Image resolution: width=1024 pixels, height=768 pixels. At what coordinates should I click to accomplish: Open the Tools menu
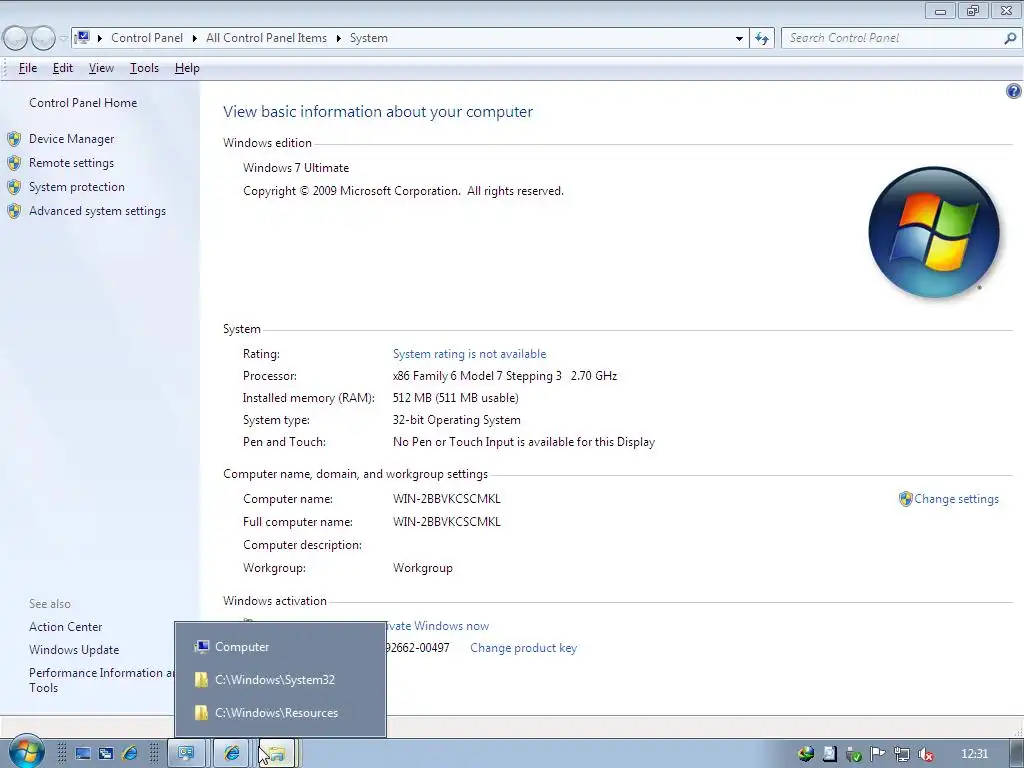(144, 68)
